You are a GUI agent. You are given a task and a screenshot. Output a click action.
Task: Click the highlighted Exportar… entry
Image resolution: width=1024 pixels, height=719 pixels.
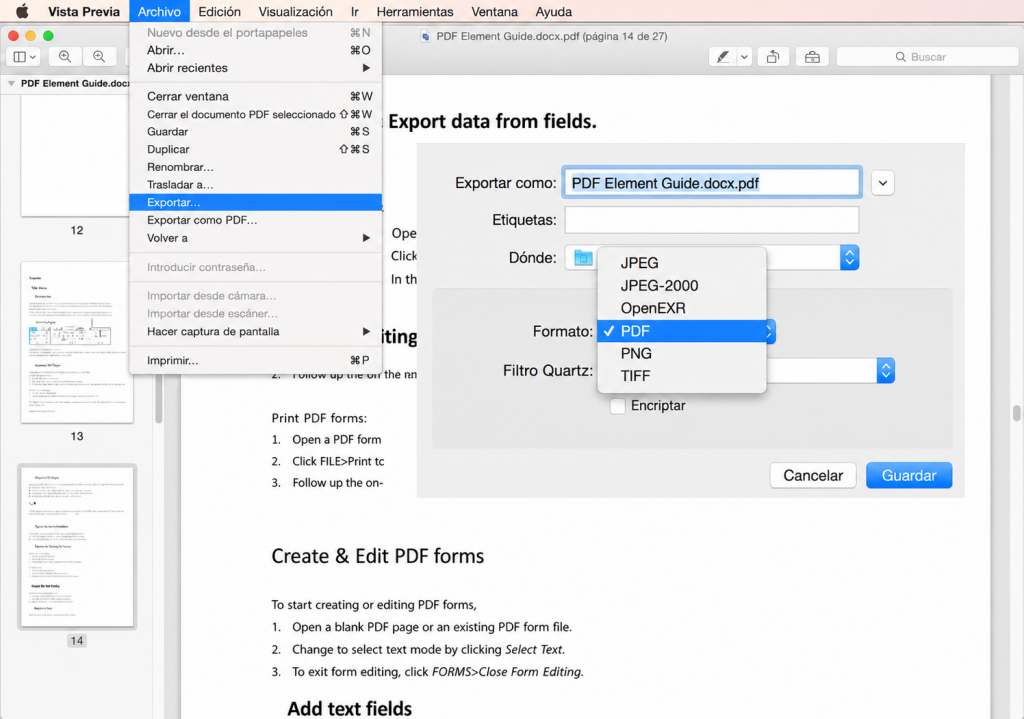(x=255, y=202)
